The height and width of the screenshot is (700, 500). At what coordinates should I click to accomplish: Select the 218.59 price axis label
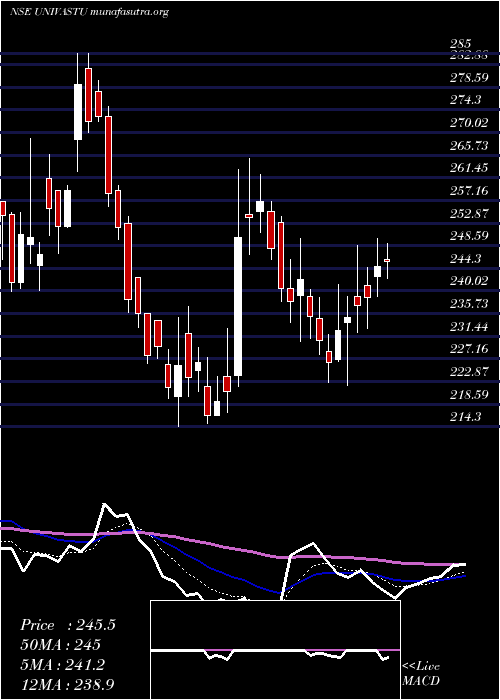click(x=470, y=395)
